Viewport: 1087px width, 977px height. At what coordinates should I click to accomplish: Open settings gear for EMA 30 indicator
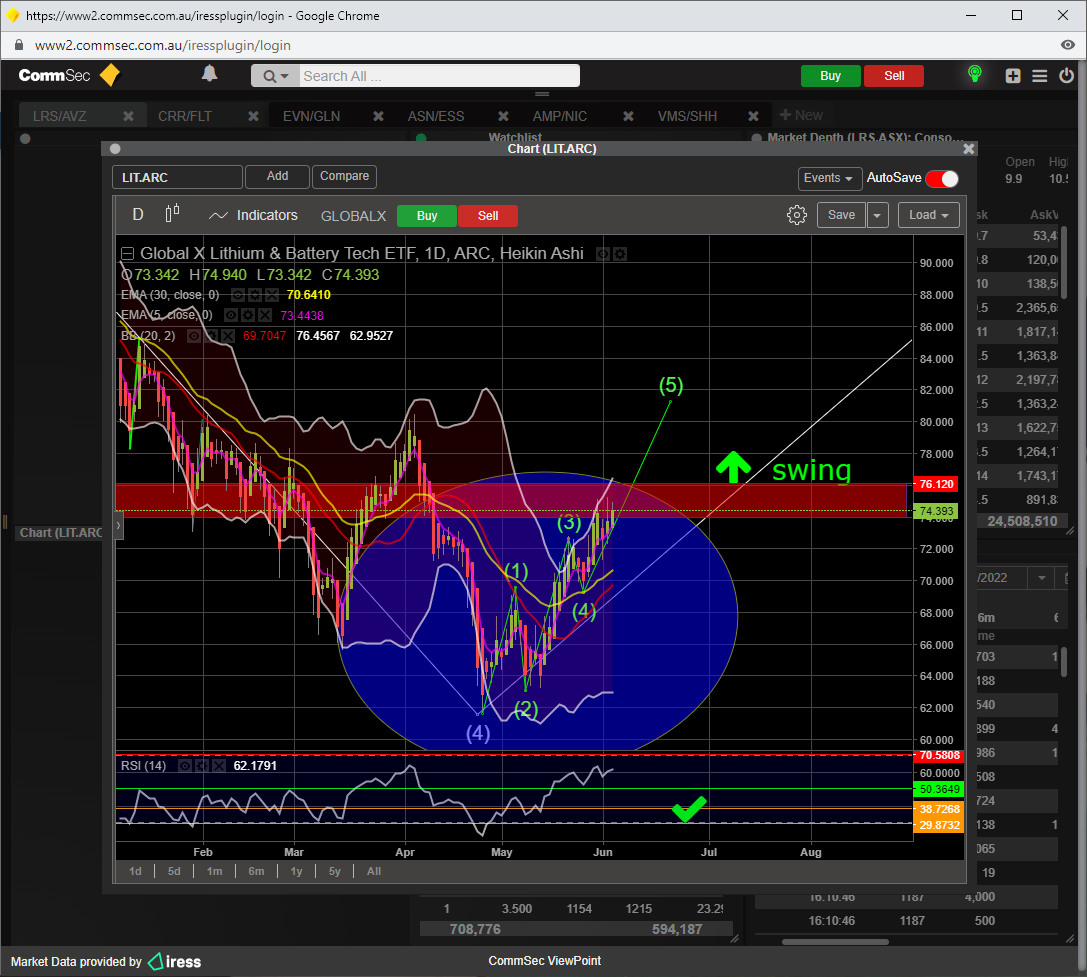coord(254,295)
